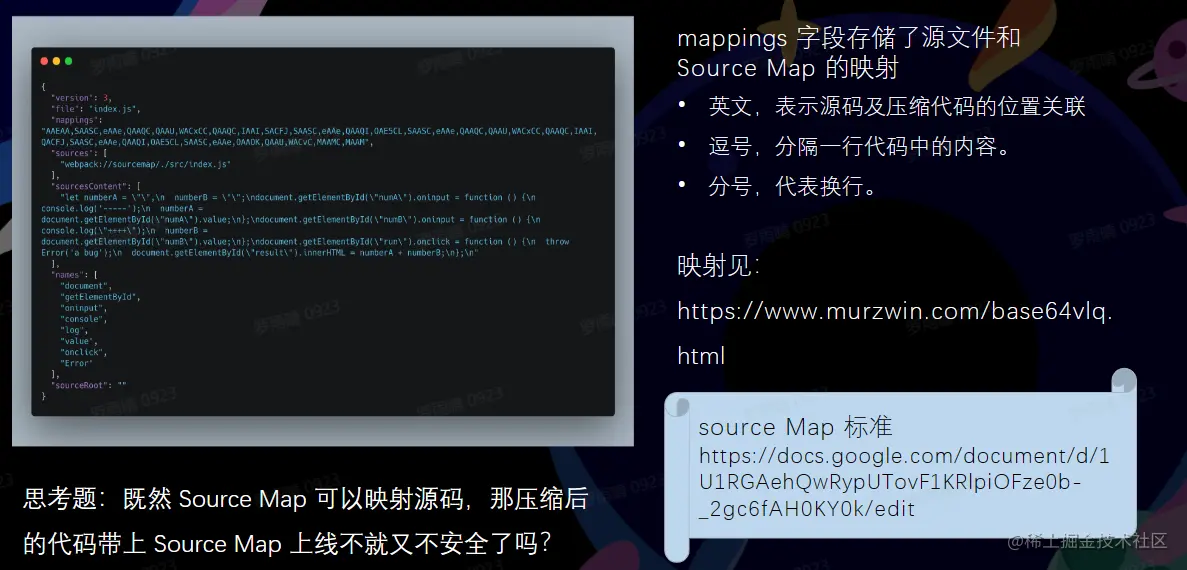Click the "version": 3 line in code
The width and height of the screenshot is (1187, 570).
pyautogui.click(x=82, y=98)
